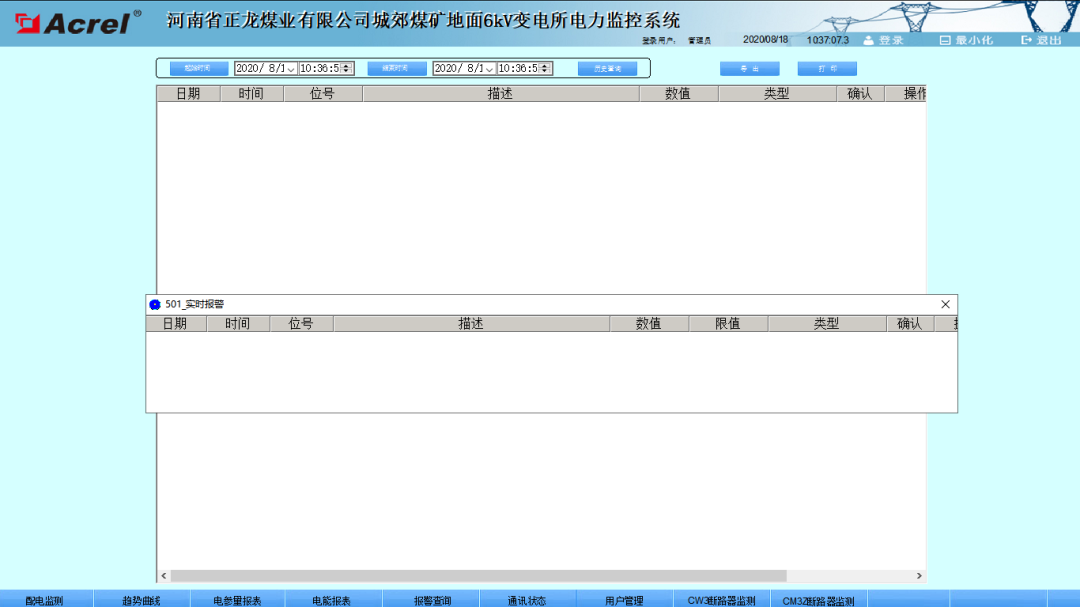Click the 登录 user login icon
The height and width of the screenshot is (607, 1080).
pos(869,41)
